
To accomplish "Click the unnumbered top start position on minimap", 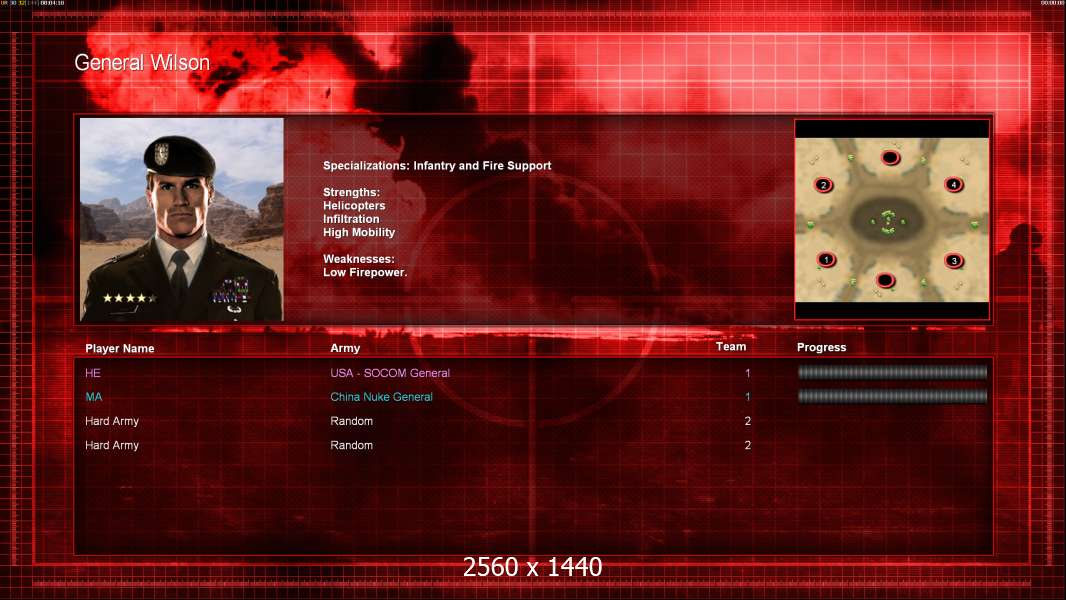I will 891,158.
